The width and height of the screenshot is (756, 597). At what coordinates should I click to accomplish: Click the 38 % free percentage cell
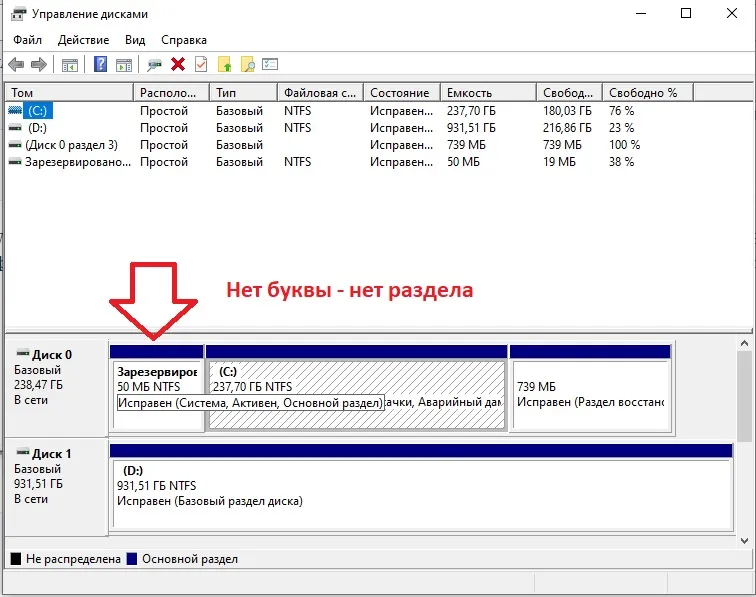[x=621, y=162]
